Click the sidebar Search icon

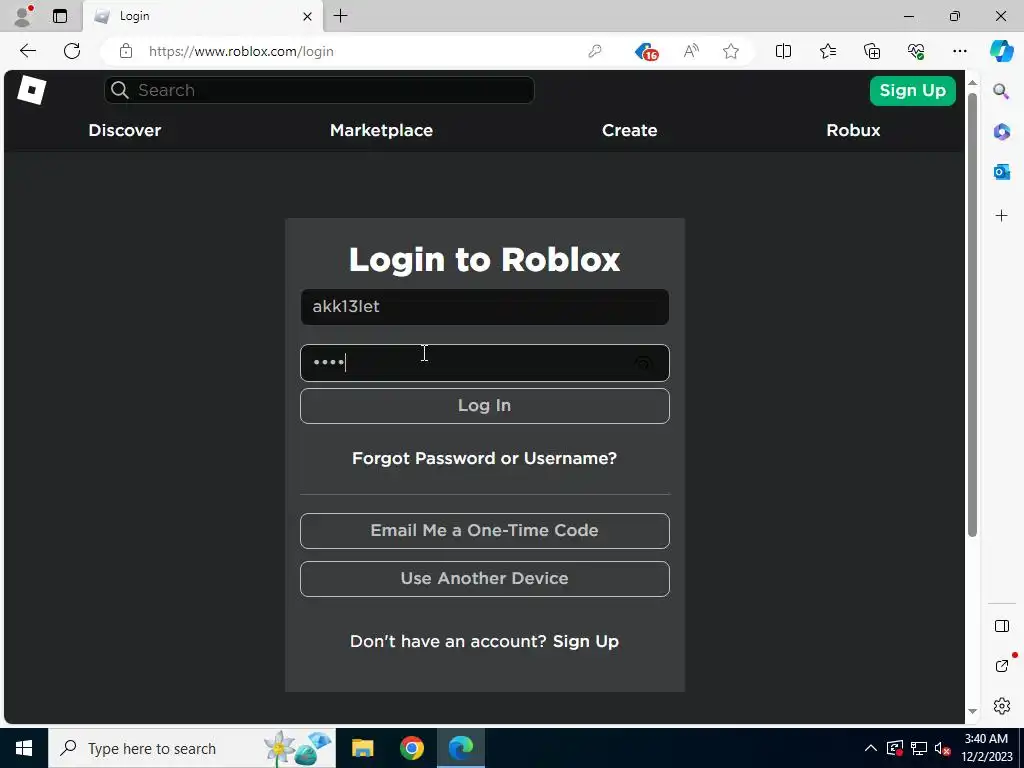(1001, 91)
